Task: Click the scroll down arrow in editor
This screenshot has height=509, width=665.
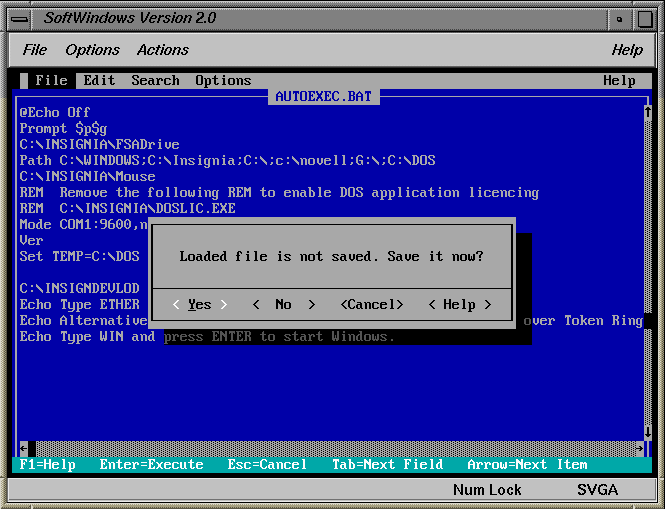Action: coord(648,432)
